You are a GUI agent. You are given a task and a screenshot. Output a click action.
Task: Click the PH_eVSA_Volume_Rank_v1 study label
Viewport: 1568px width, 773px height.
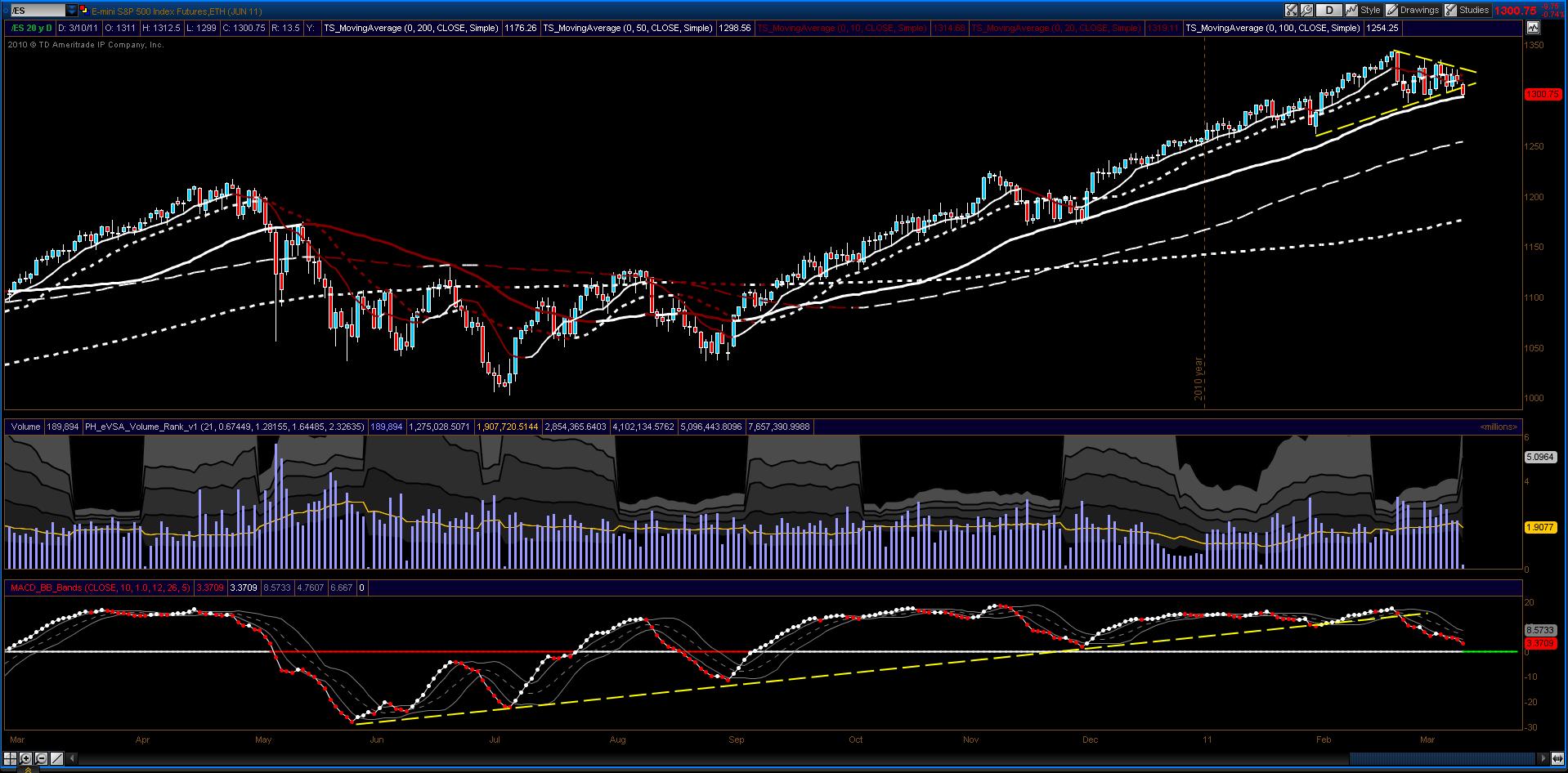pyautogui.click(x=224, y=427)
